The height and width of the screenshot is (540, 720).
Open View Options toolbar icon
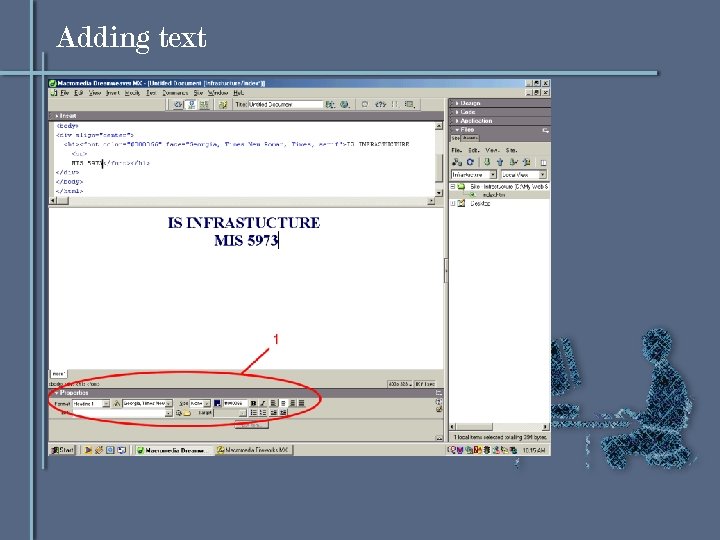click(409, 105)
